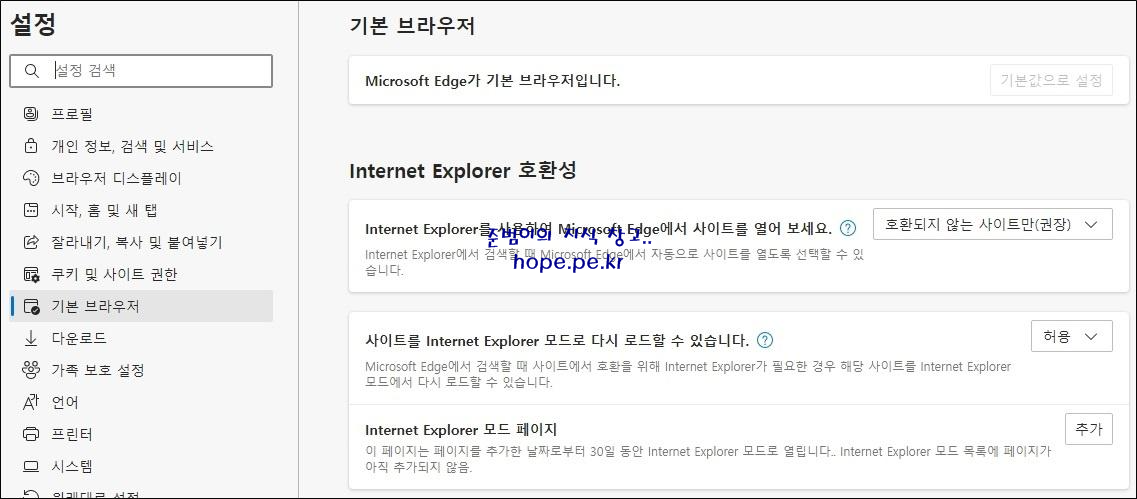Select 시스템 in the sidebar
Viewport: 1137px width, 499px height.
141,466
